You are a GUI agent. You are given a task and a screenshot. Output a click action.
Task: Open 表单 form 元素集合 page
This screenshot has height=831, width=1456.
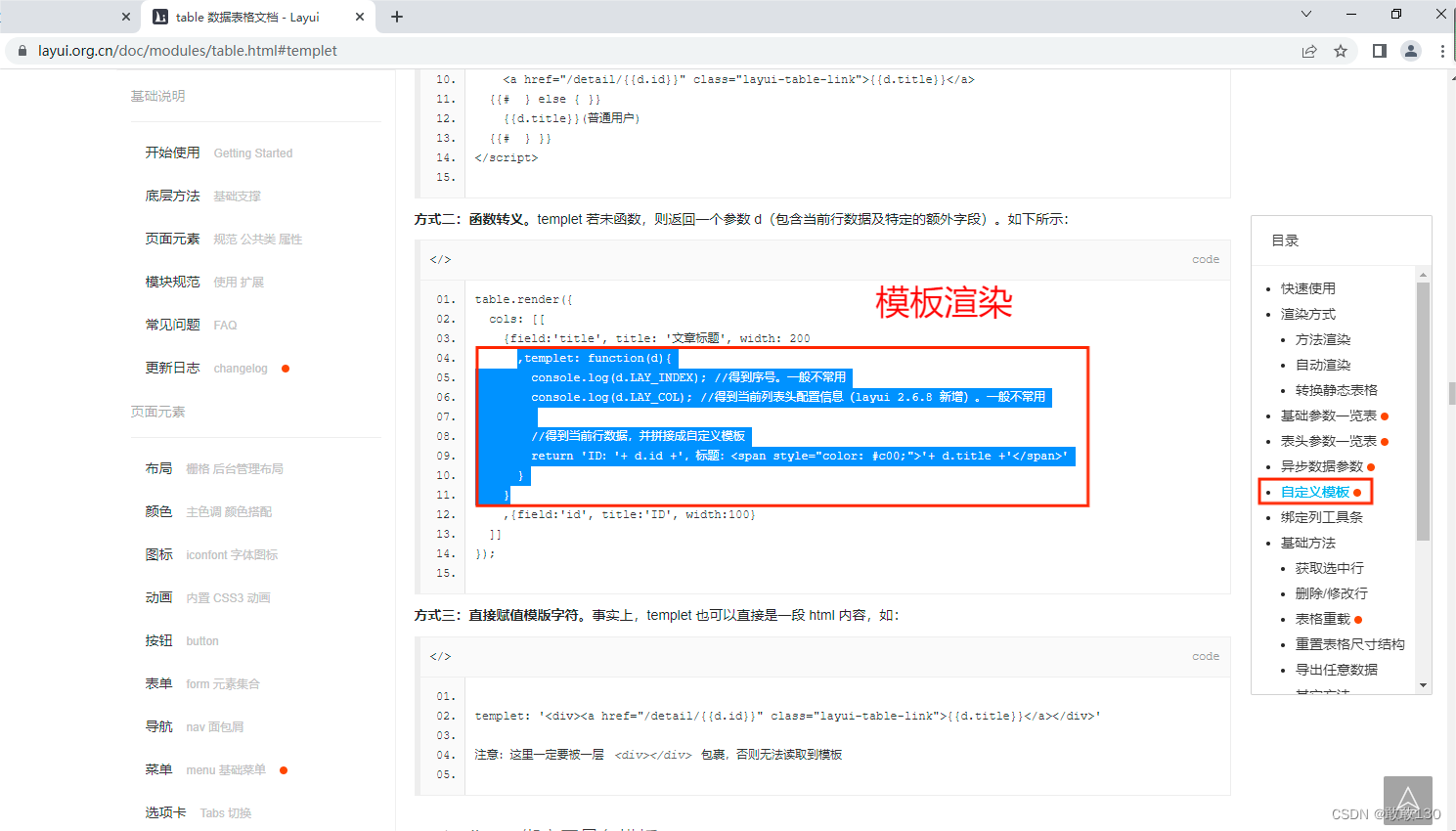coord(202,683)
